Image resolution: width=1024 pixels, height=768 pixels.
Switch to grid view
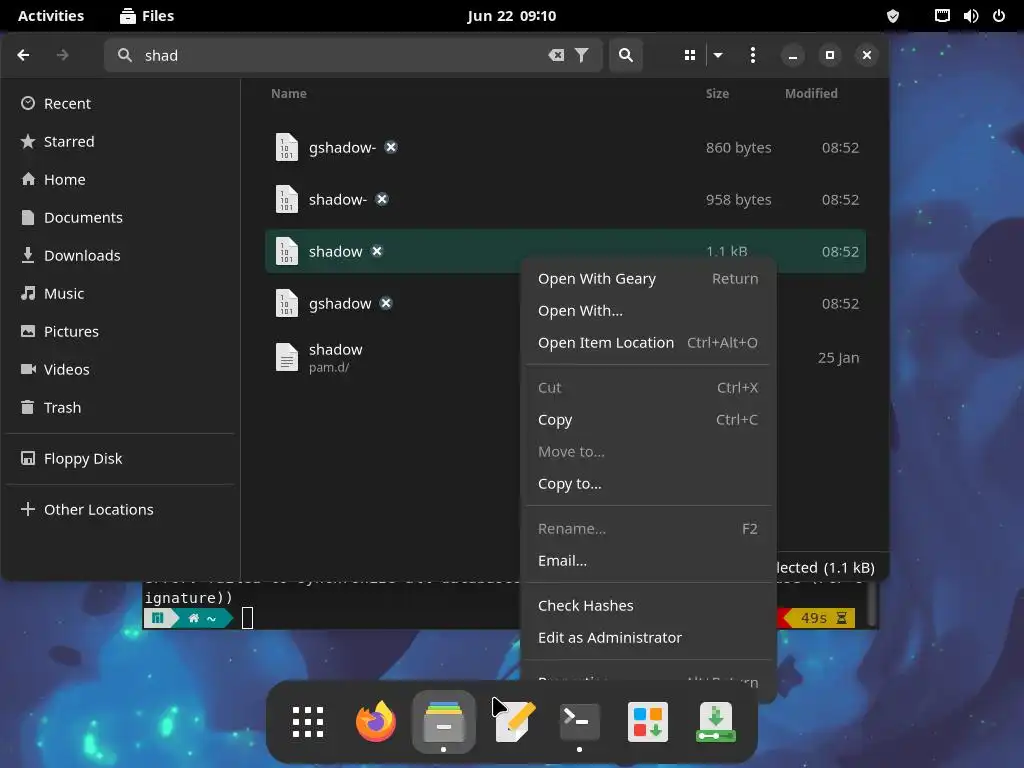690,56
